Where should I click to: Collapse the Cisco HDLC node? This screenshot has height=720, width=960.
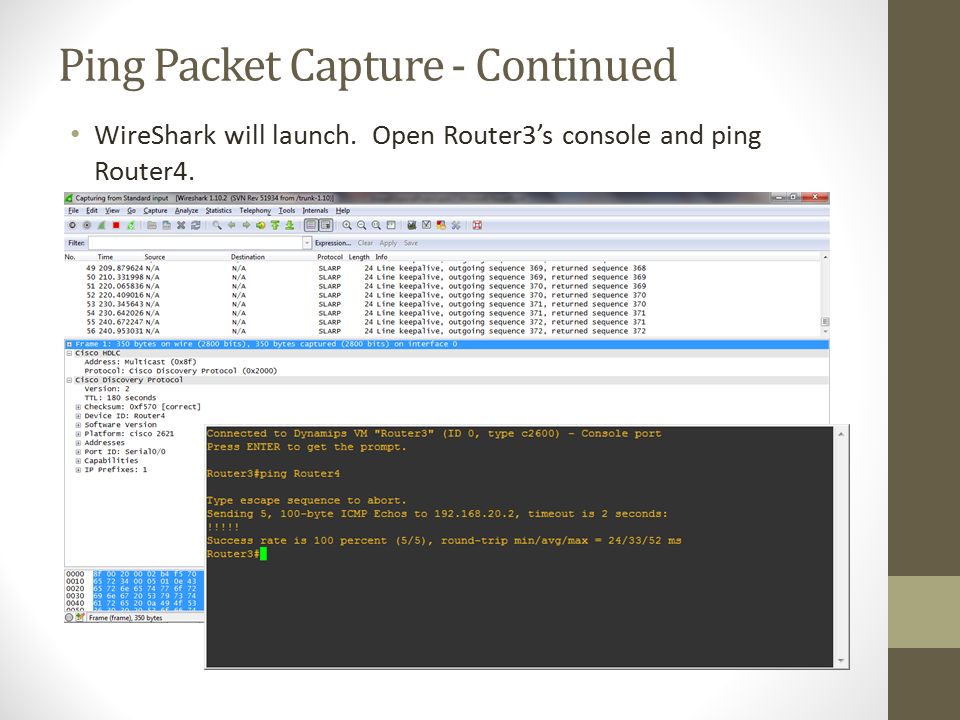click(69, 353)
